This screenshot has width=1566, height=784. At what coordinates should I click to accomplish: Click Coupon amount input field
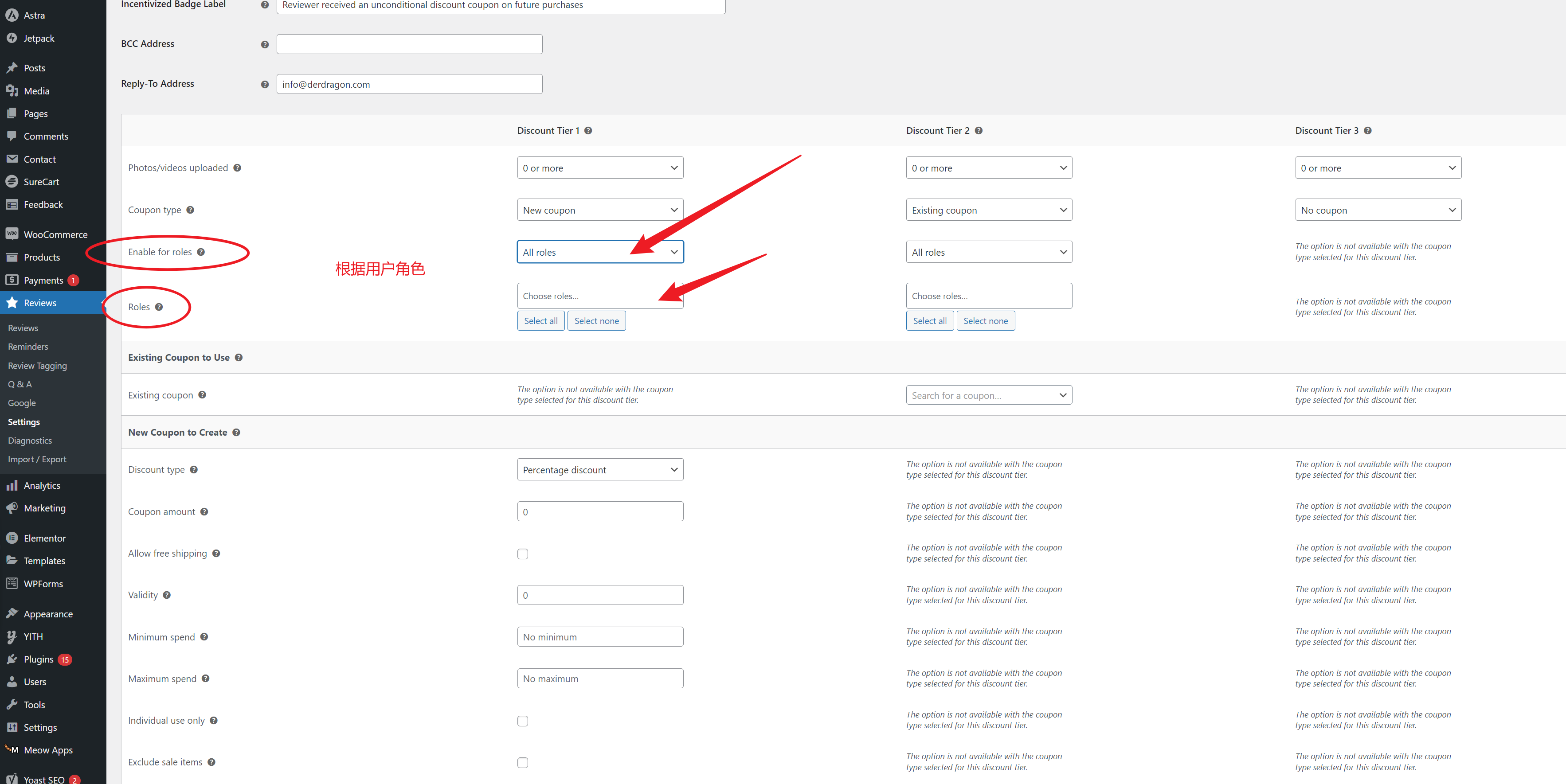point(600,511)
